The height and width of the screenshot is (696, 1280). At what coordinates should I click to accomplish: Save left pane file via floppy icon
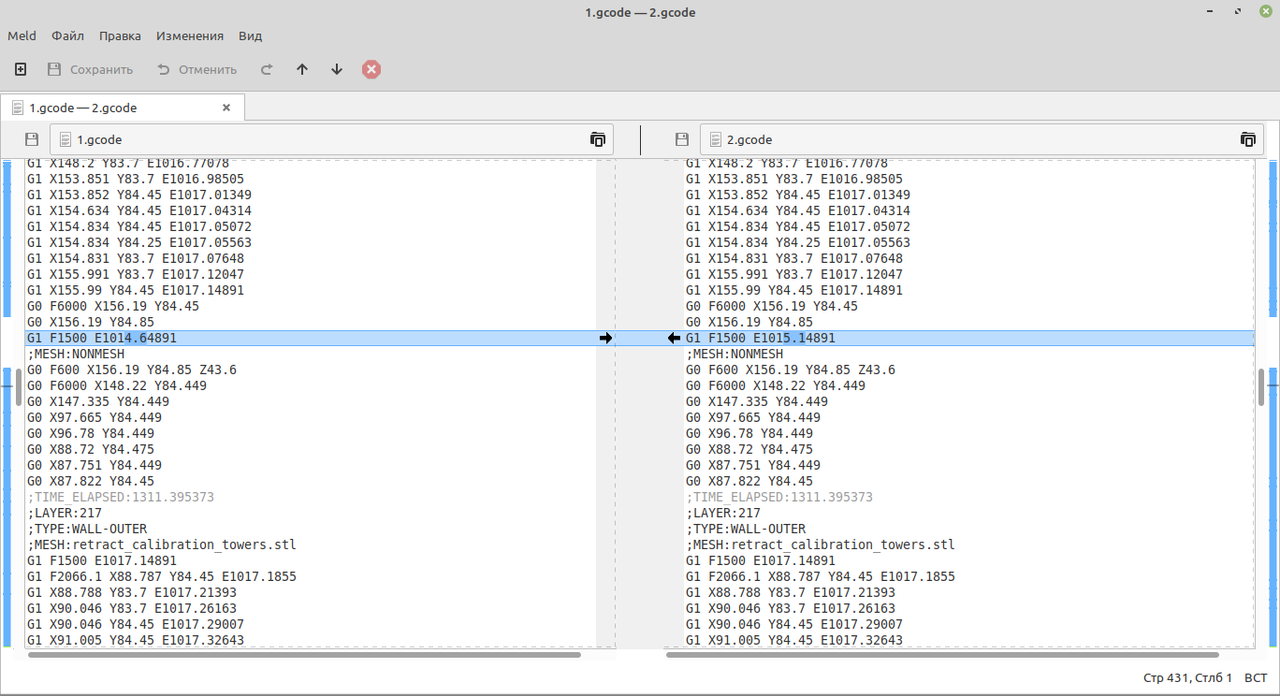[x=32, y=139]
